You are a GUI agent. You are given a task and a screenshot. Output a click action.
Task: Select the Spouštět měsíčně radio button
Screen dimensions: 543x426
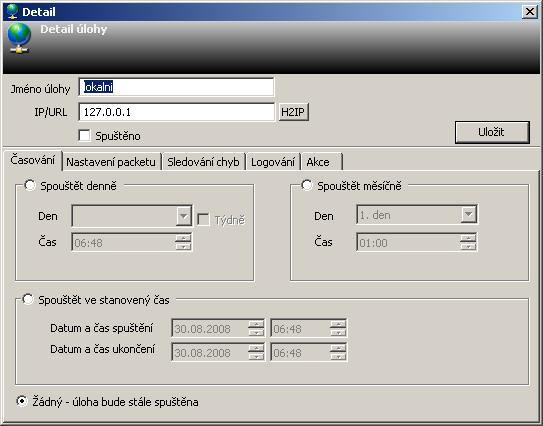click(x=307, y=185)
